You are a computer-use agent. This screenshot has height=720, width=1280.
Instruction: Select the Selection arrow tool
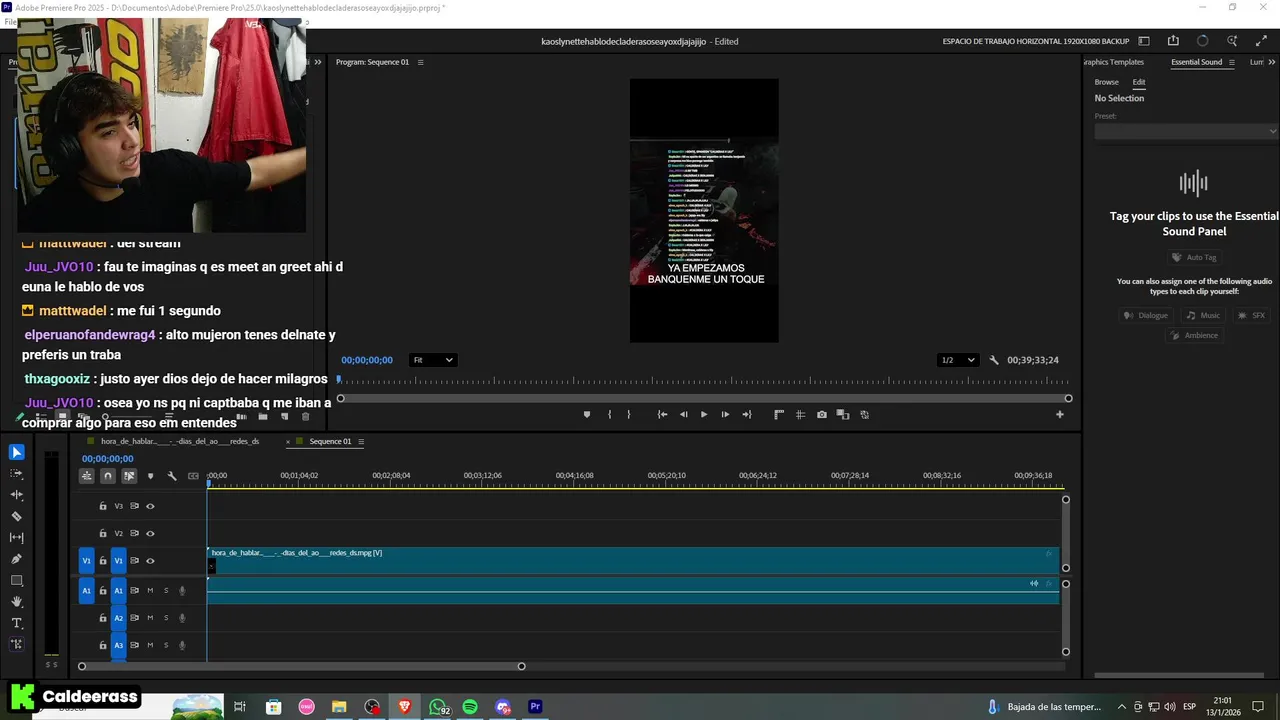[16, 452]
